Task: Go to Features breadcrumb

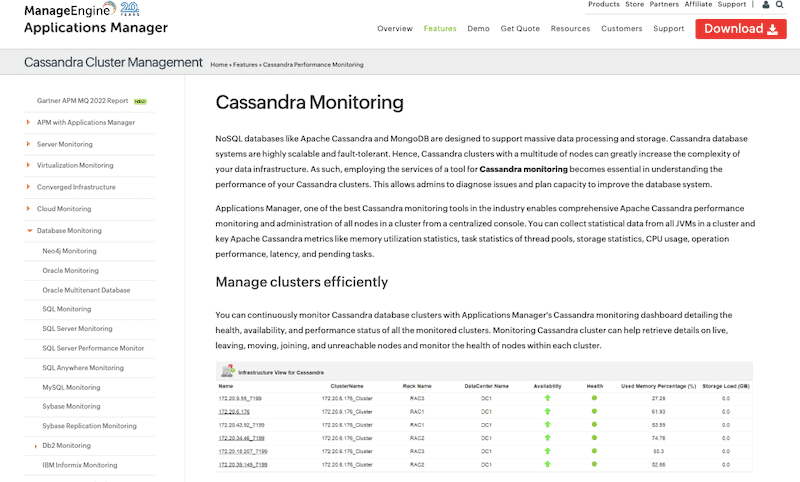Action: tap(245, 65)
